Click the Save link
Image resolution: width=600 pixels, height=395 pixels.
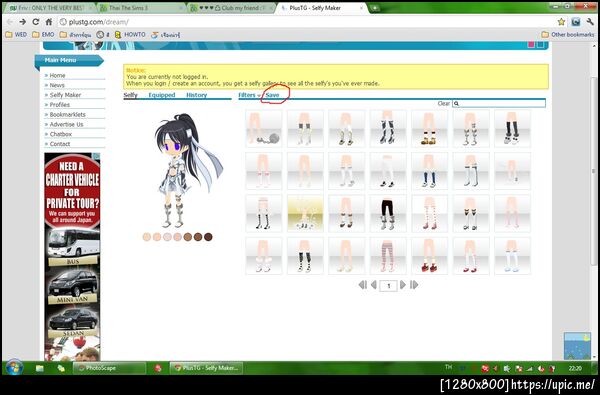[272, 95]
